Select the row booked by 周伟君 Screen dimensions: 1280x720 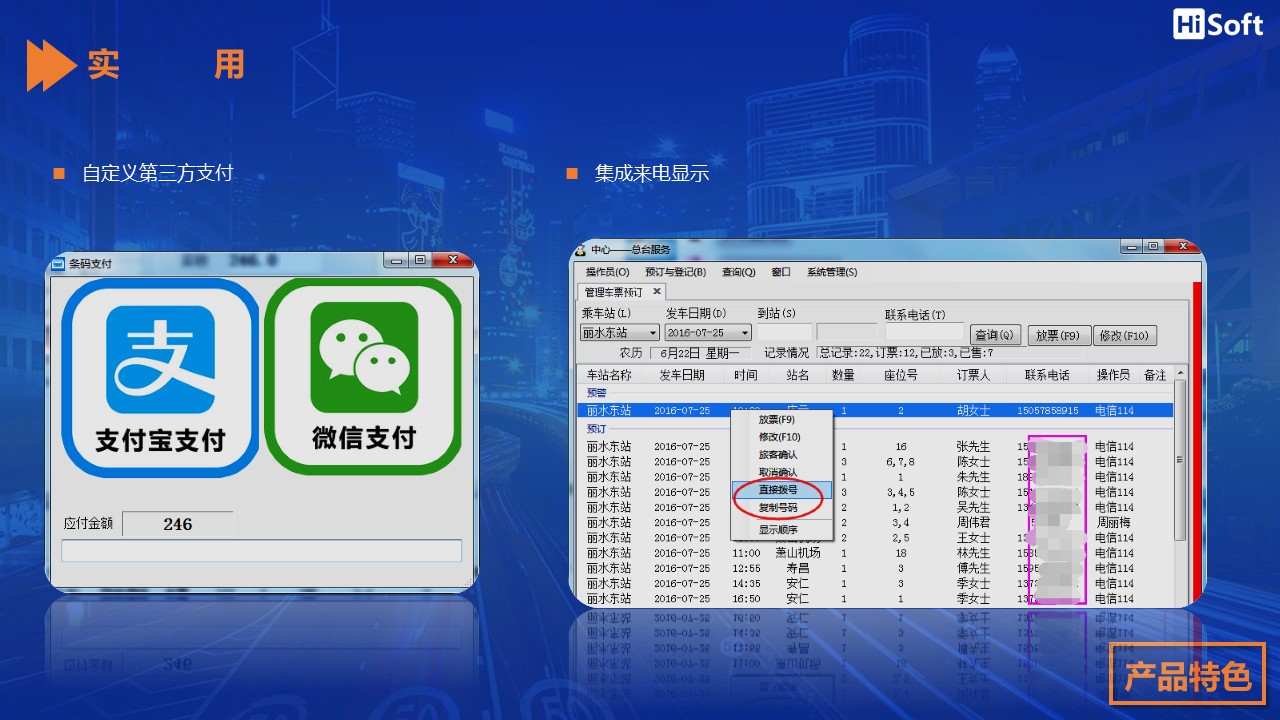click(876, 522)
